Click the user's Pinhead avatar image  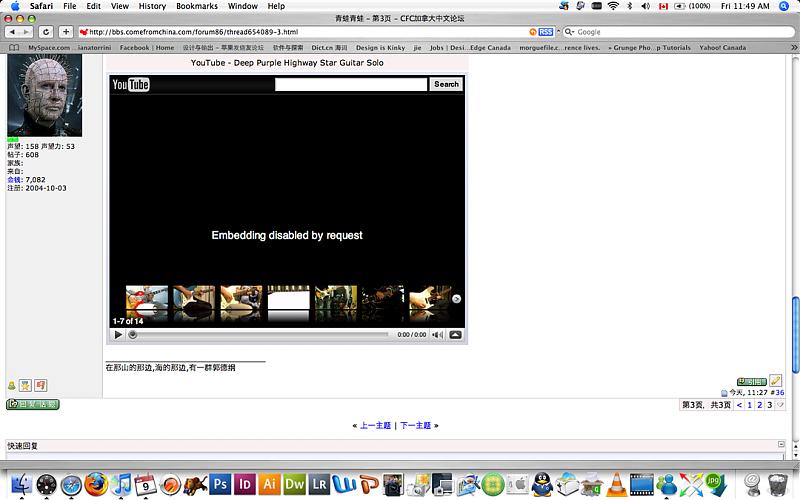tap(44, 95)
